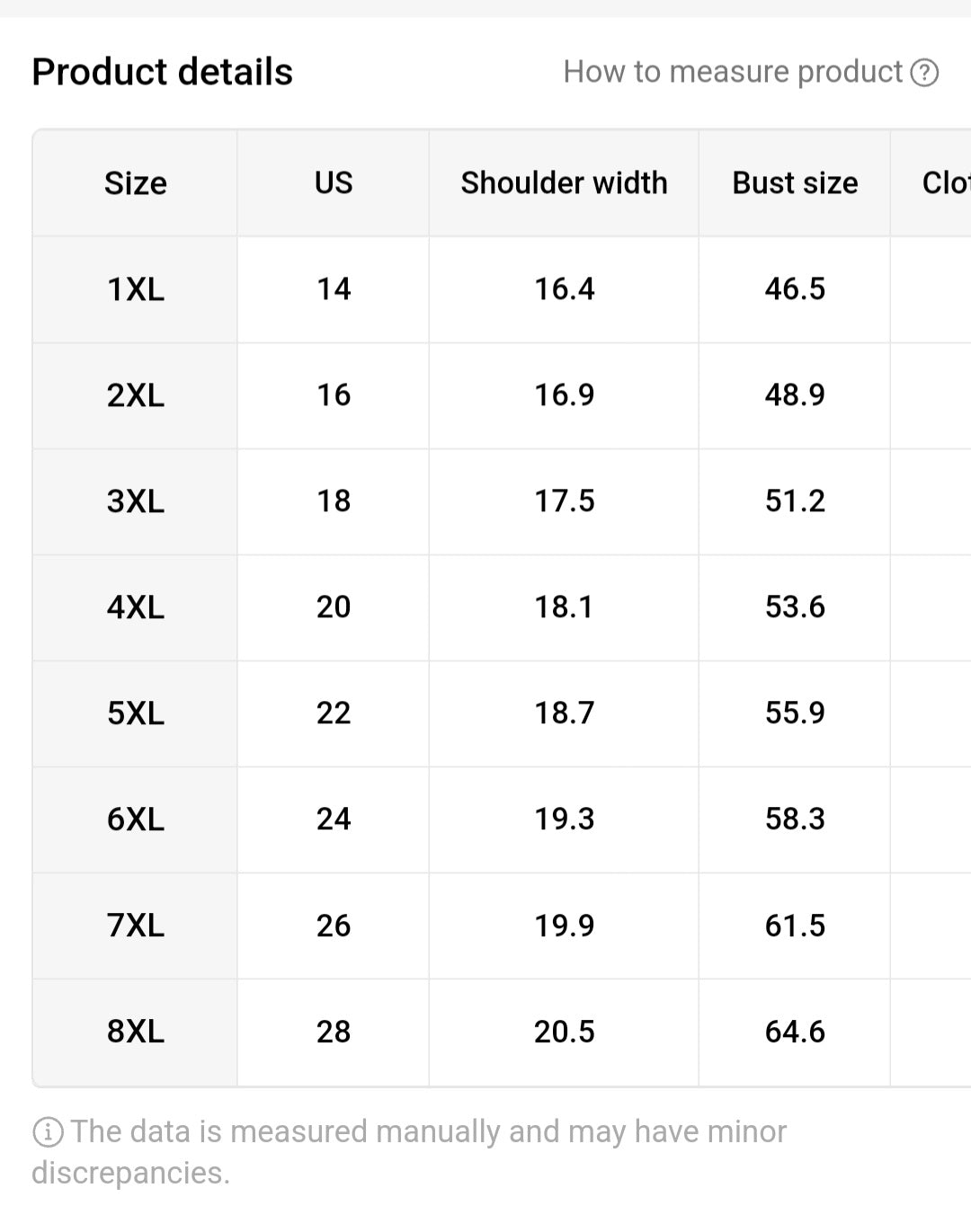Click the Product details heading
The width and height of the screenshot is (971, 1232).
click(x=162, y=71)
